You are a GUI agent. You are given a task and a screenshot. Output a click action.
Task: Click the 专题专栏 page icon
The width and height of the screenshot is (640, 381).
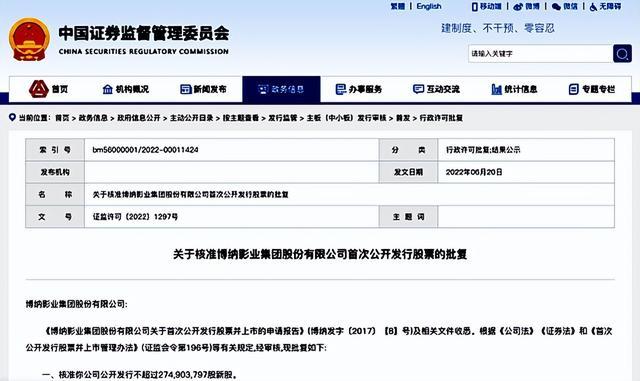(x=573, y=89)
